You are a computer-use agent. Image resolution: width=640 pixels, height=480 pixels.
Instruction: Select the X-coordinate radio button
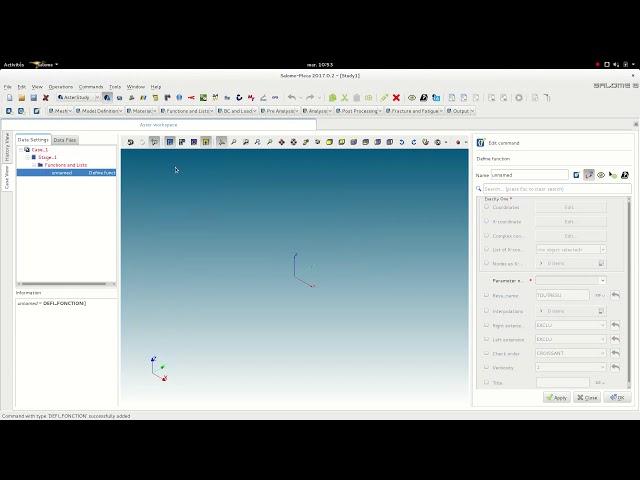pos(486,221)
